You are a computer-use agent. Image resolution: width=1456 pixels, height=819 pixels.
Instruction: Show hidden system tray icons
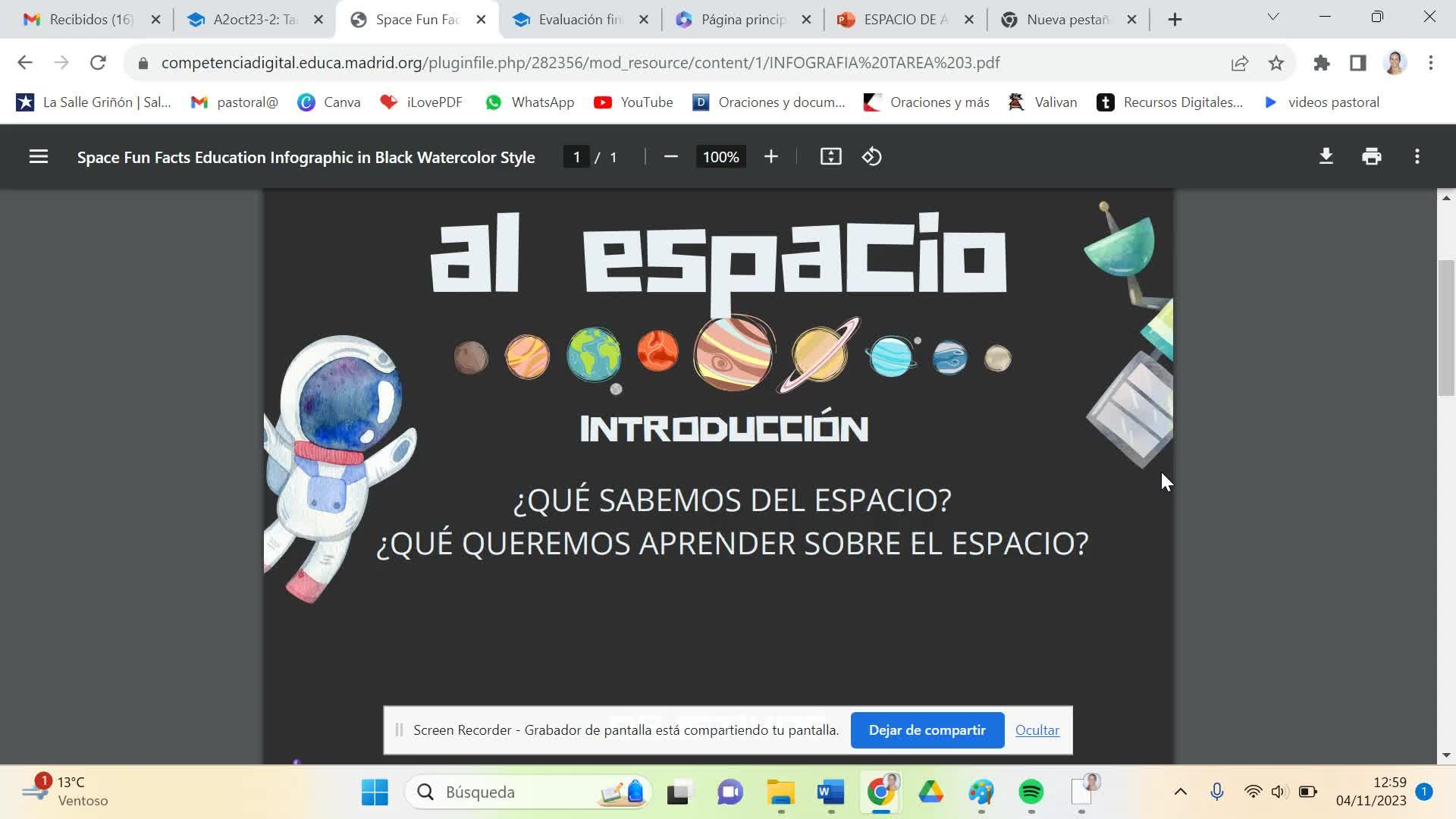1180,792
